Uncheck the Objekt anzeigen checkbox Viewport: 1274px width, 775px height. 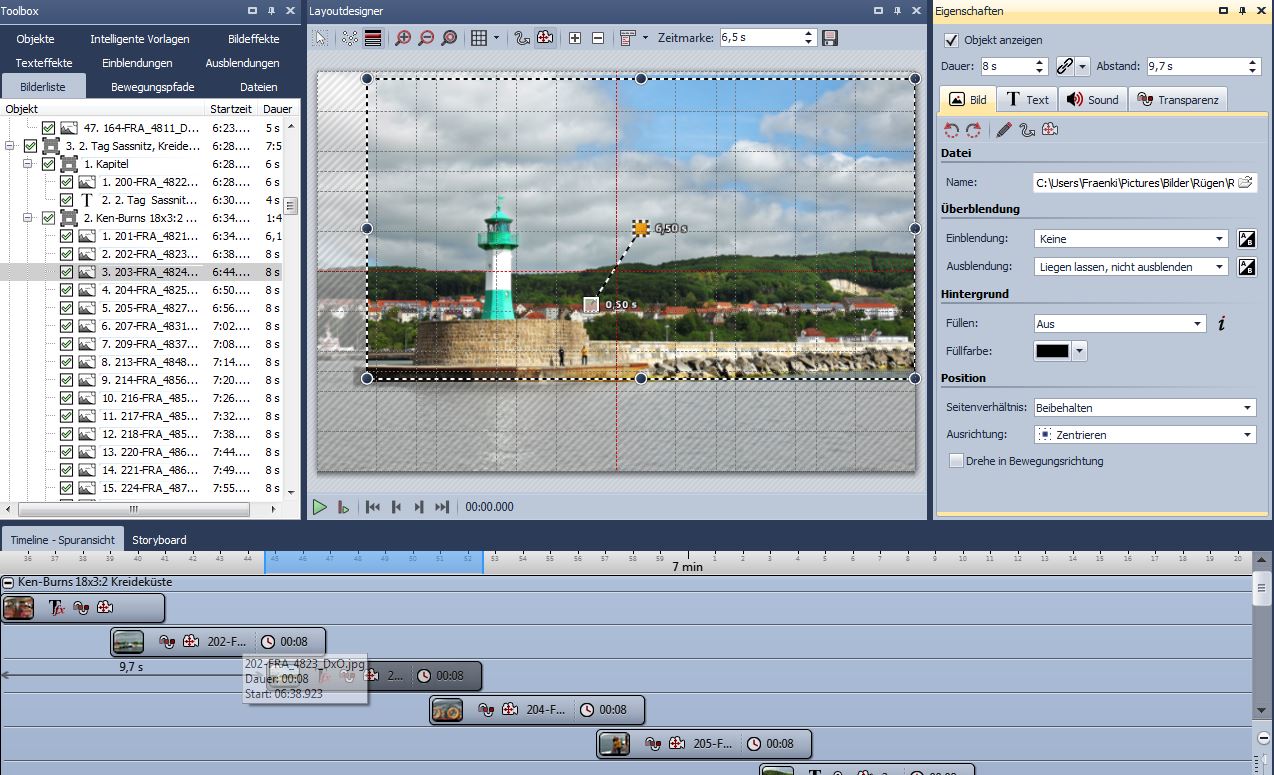[x=951, y=40]
